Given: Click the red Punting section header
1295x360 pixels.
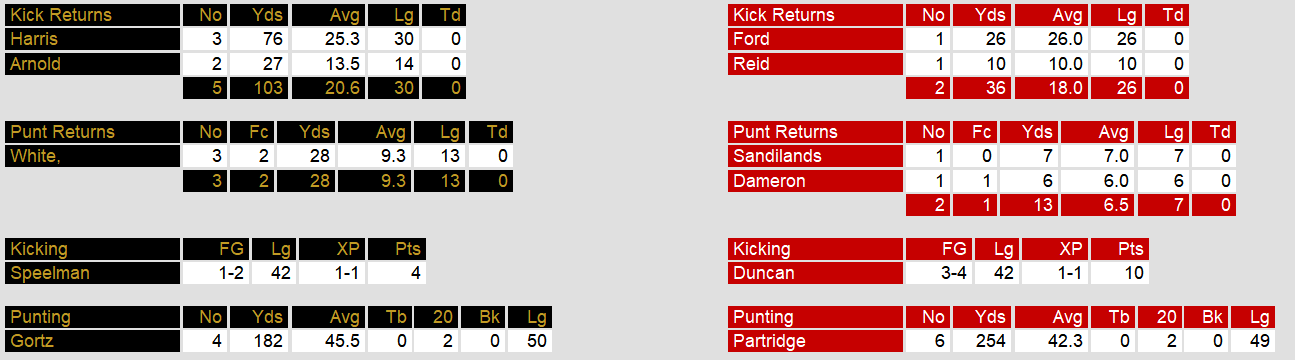Looking at the screenshot, I should point(815,318).
